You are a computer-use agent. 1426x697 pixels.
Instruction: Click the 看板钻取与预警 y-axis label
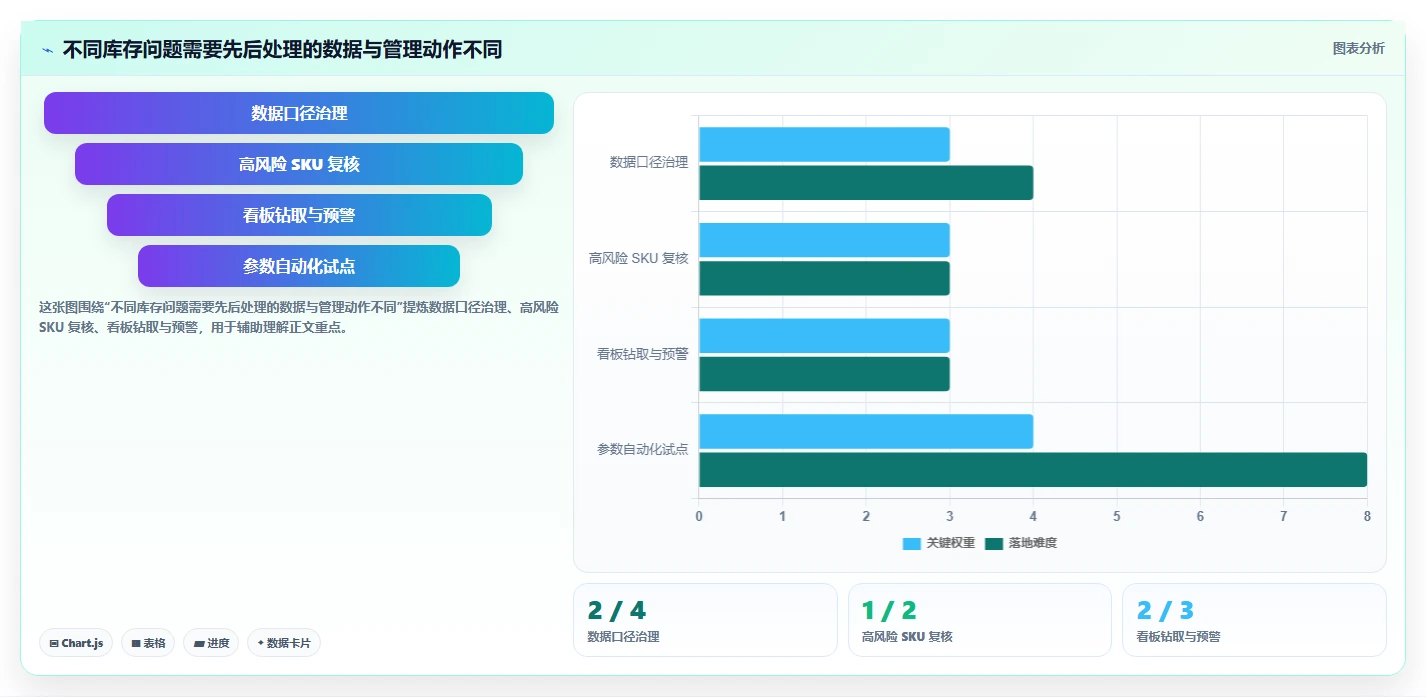click(643, 354)
